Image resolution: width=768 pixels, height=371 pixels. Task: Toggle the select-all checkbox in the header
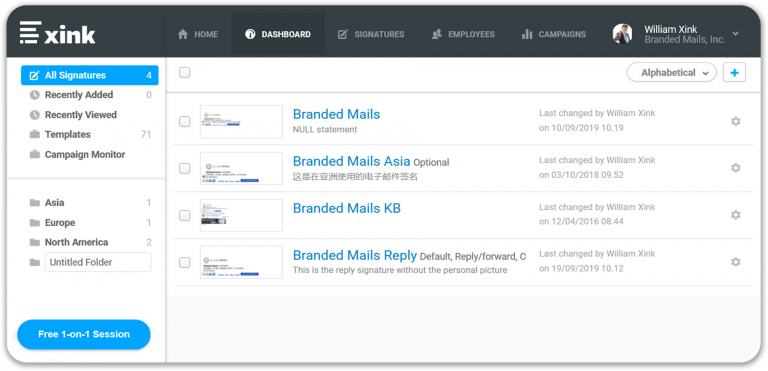(185, 73)
